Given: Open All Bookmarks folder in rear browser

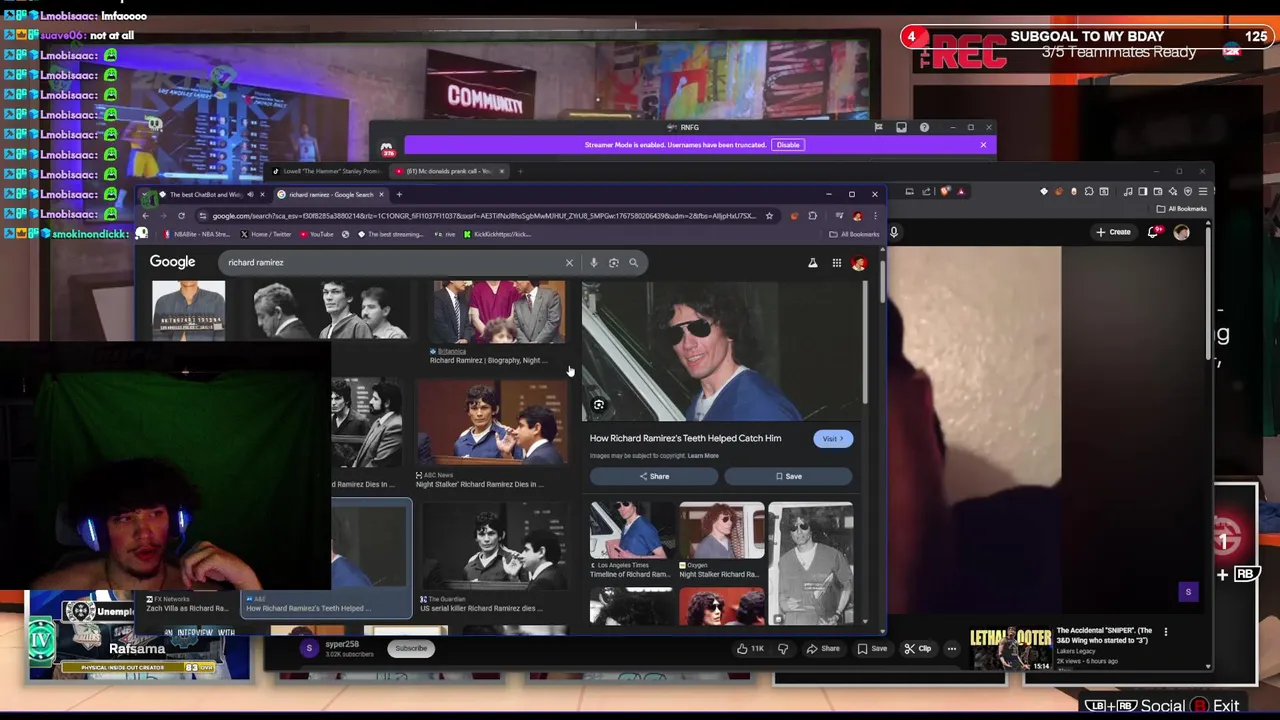Looking at the screenshot, I should (x=1182, y=209).
